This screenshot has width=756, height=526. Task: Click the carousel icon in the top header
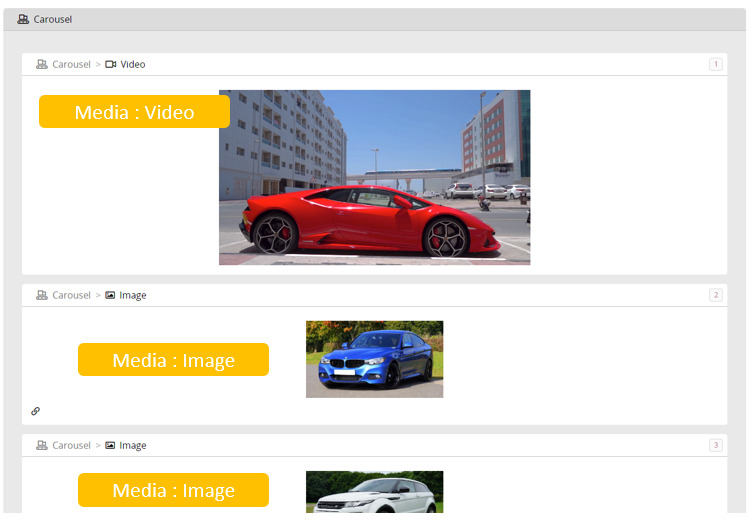[x=23, y=19]
